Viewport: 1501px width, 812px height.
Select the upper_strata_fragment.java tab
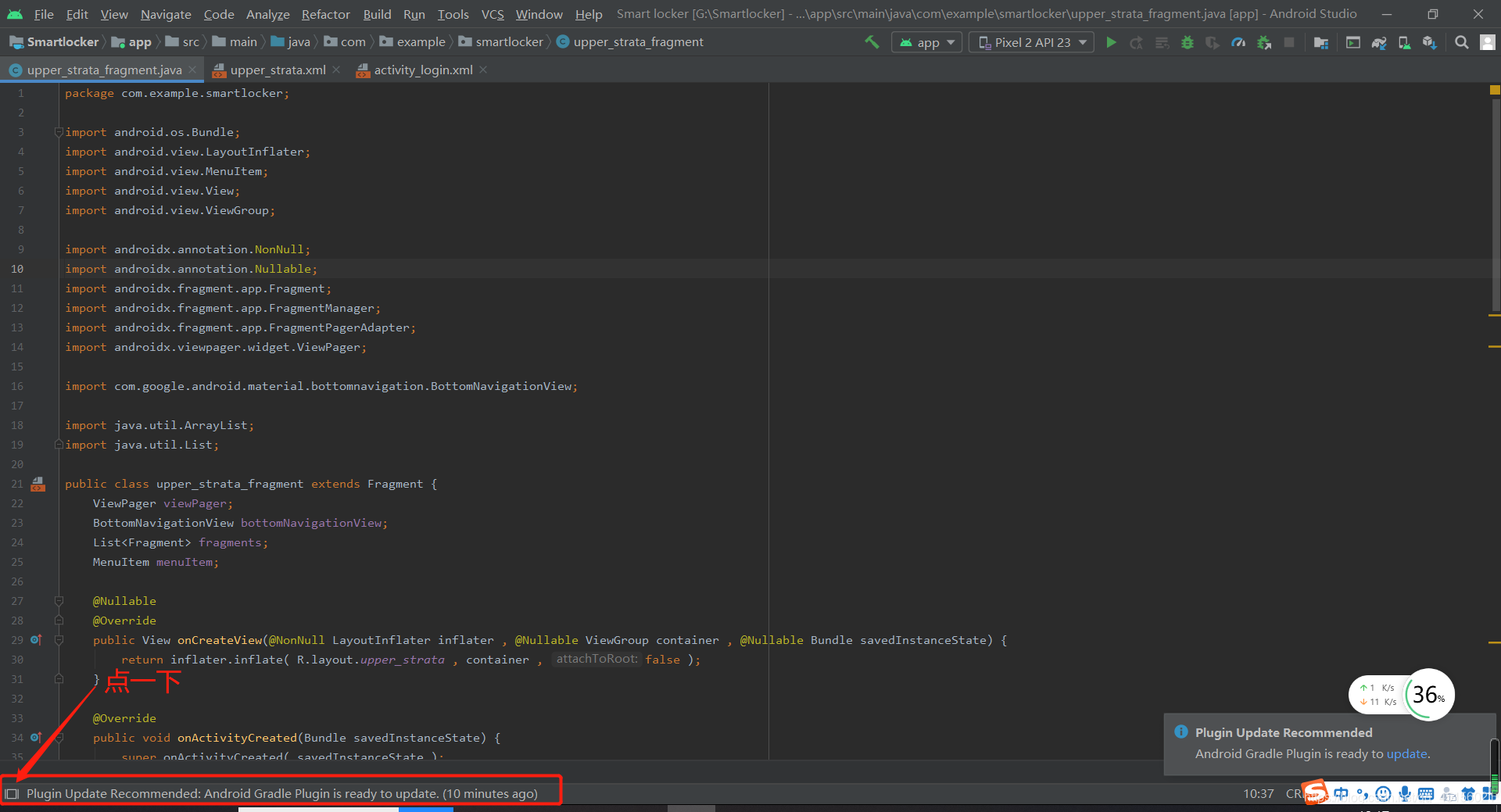[x=104, y=70]
